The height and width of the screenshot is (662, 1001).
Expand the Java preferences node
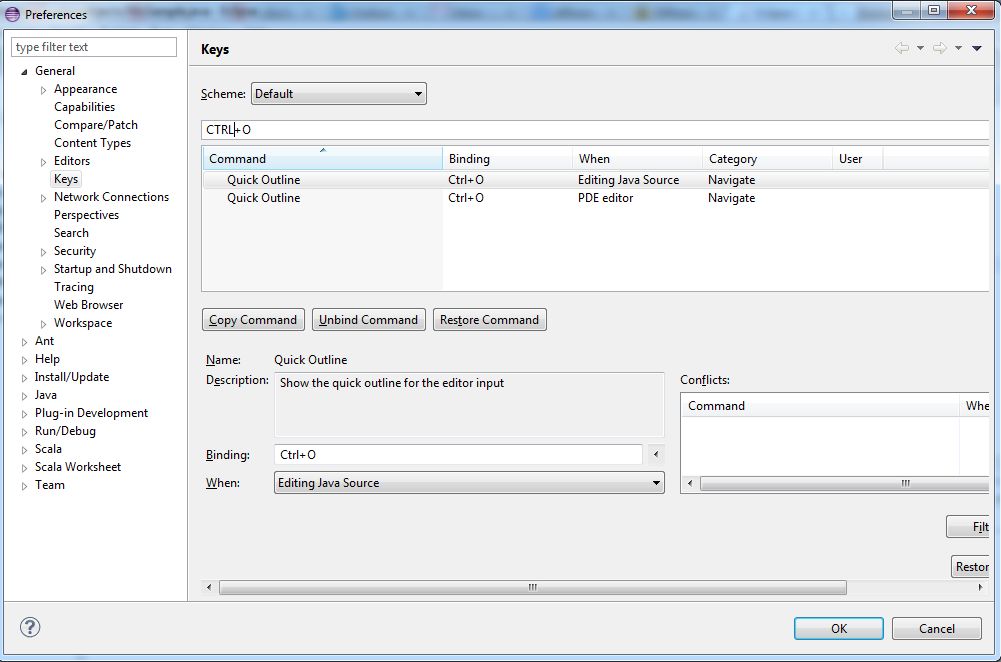click(x=24, y=396)
